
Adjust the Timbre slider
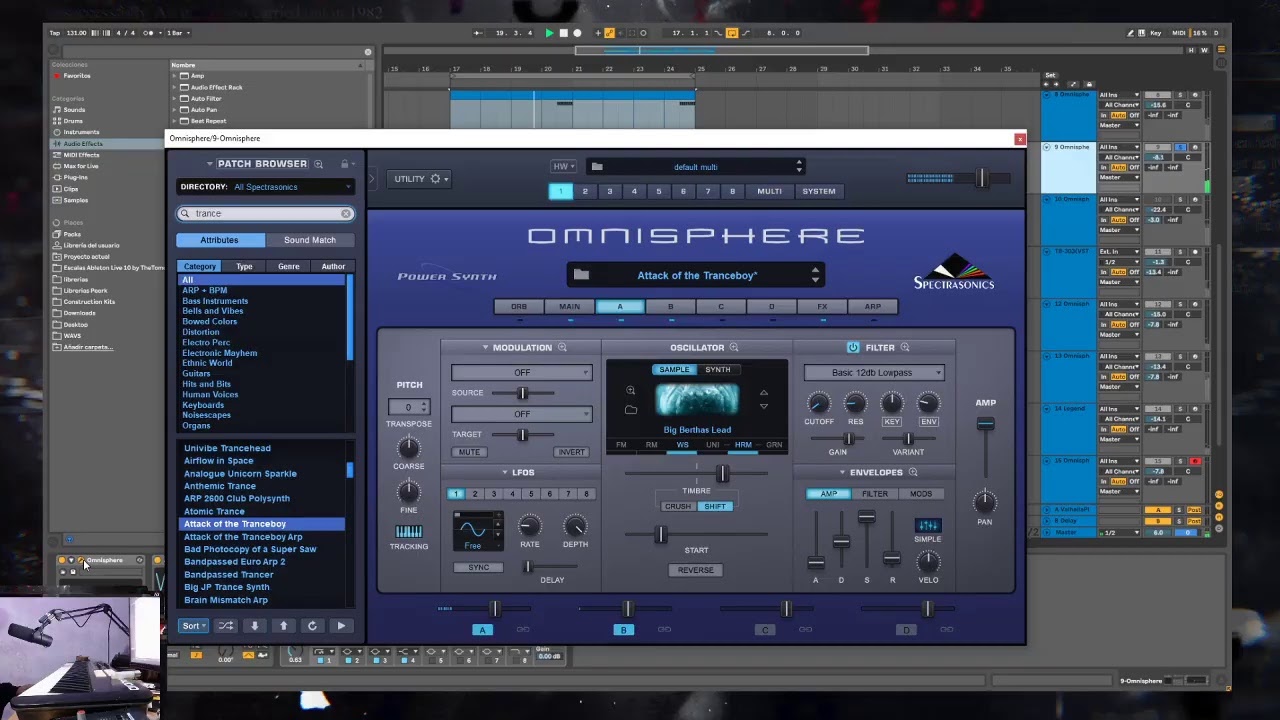coord(721,474)
